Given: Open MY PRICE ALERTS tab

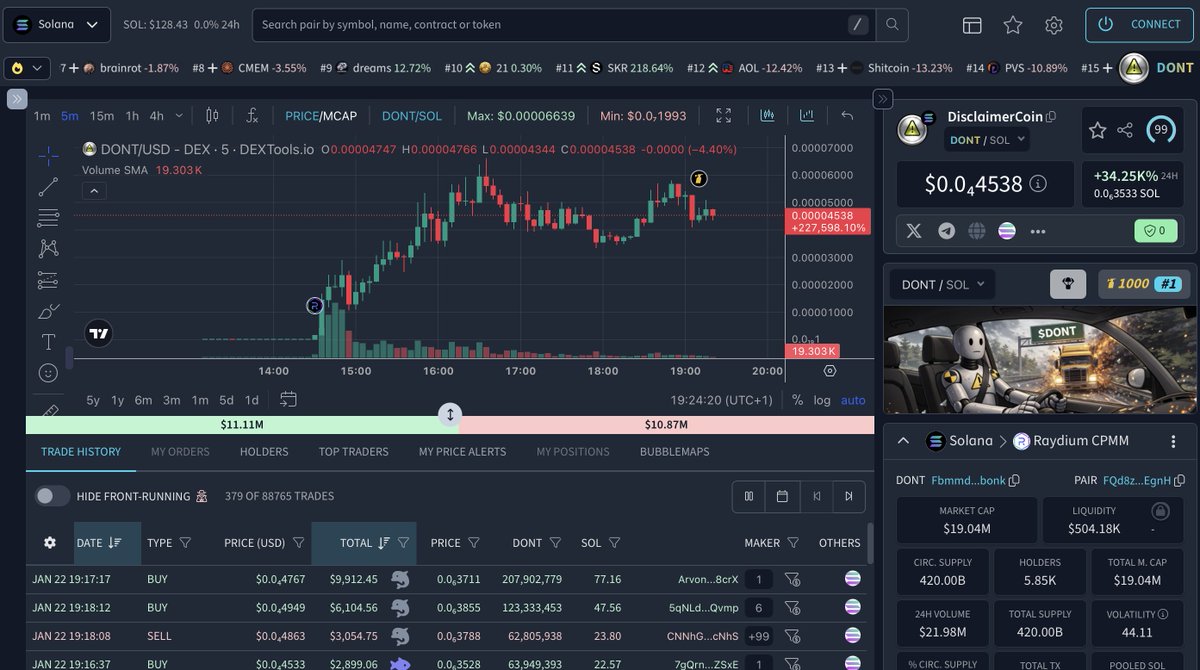Looking at the screenshot, I should [462, 452].
